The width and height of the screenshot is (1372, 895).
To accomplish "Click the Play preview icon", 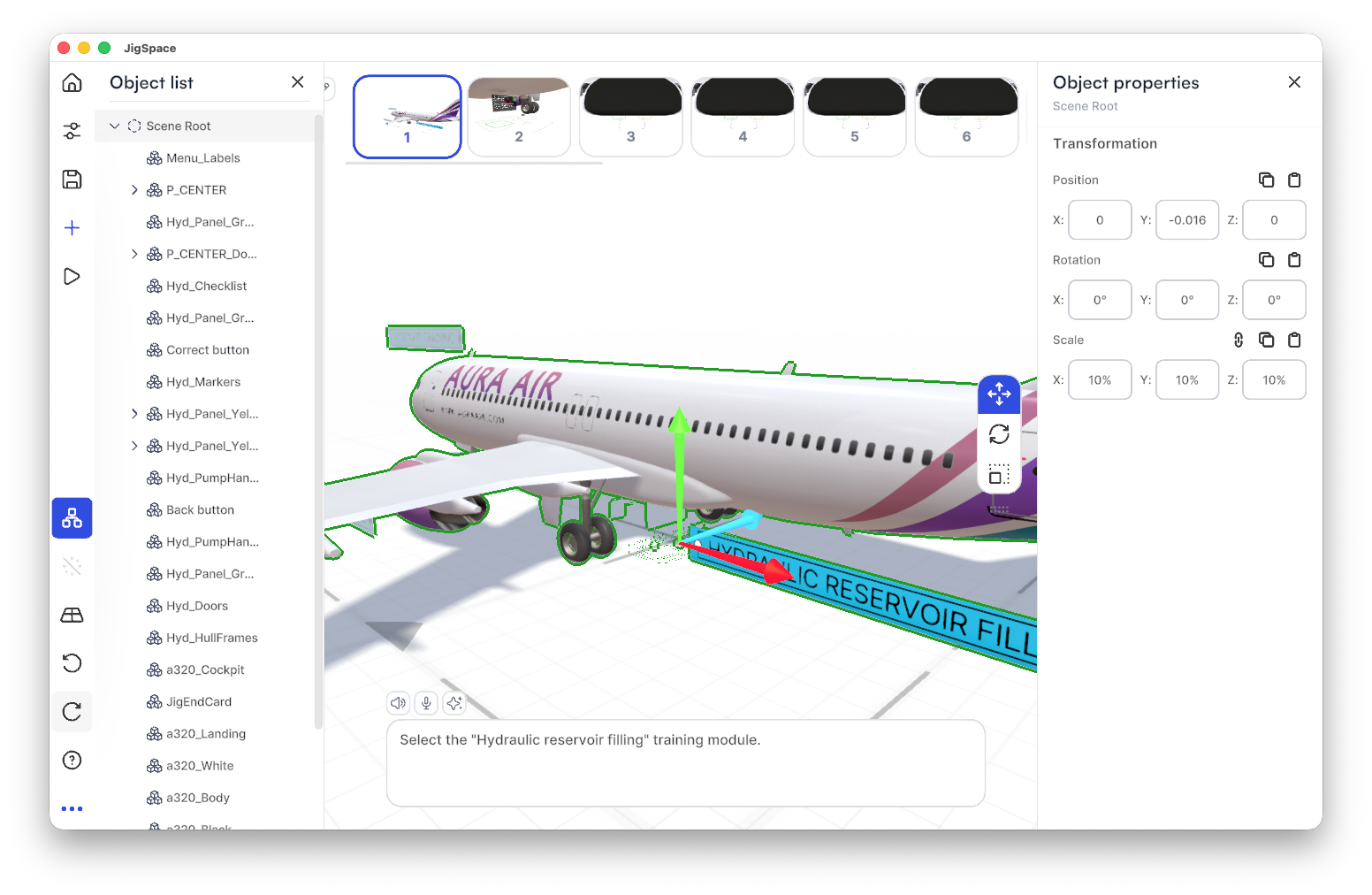I will click(72, 276).
